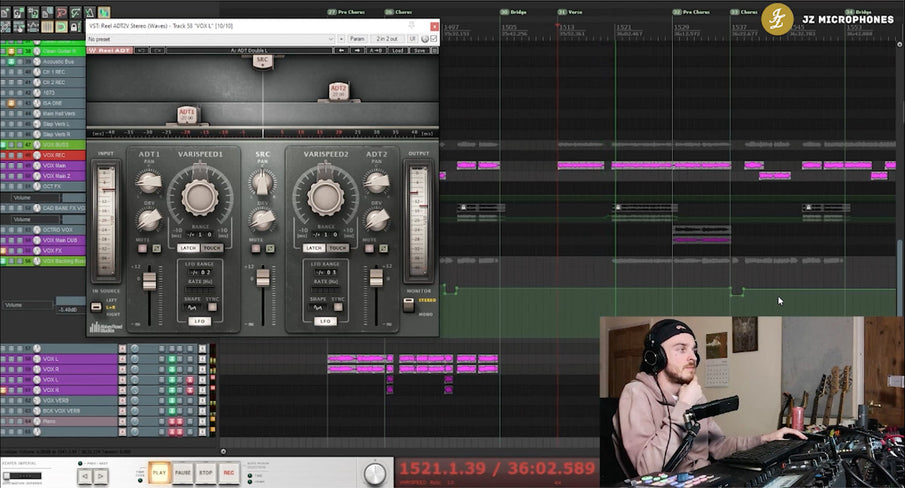Click the Pause transport button

tap(182, 473)
